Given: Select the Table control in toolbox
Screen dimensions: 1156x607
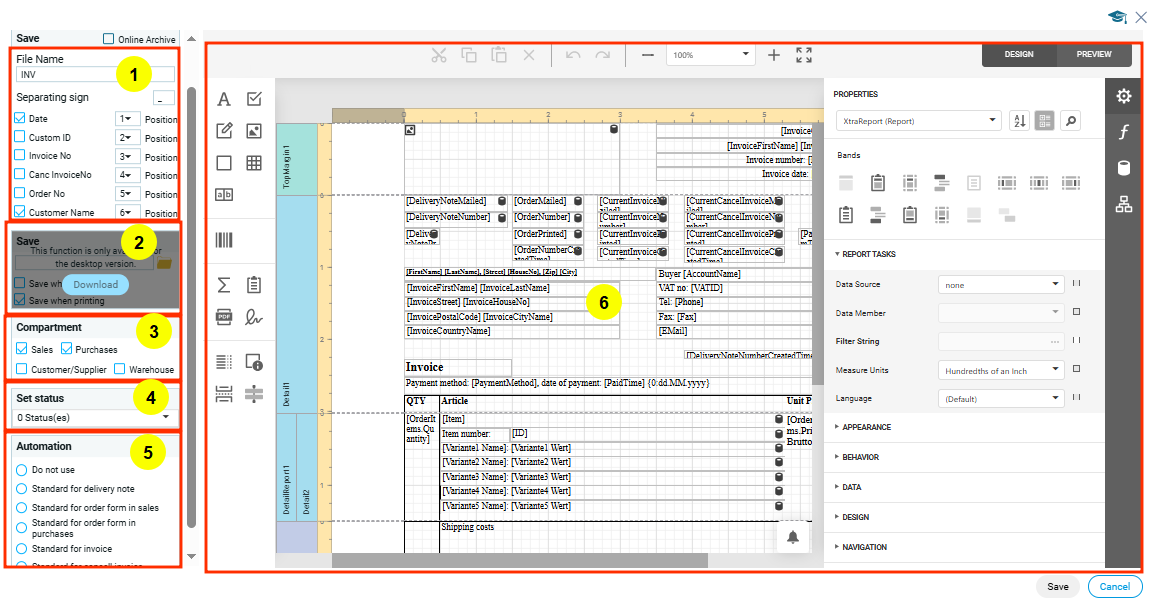Looking at the screenshot, I should point(254,163).
